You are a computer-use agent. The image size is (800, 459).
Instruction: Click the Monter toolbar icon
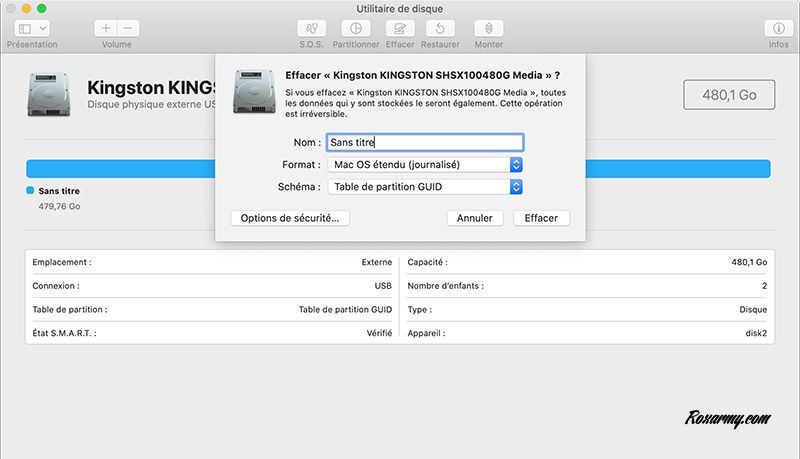pyautogui.click(x=488, y=29)
